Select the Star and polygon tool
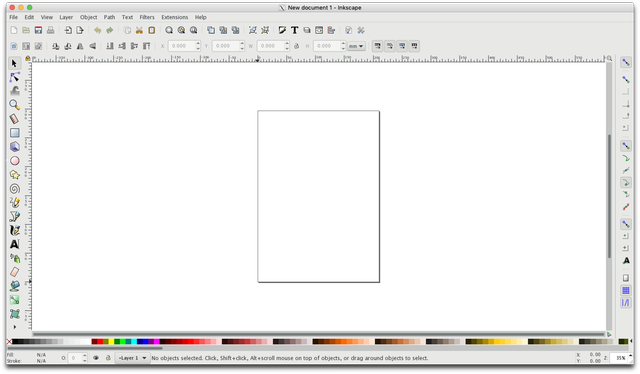The width and height of the screenshot is (640, 374). tap(14, 175)
